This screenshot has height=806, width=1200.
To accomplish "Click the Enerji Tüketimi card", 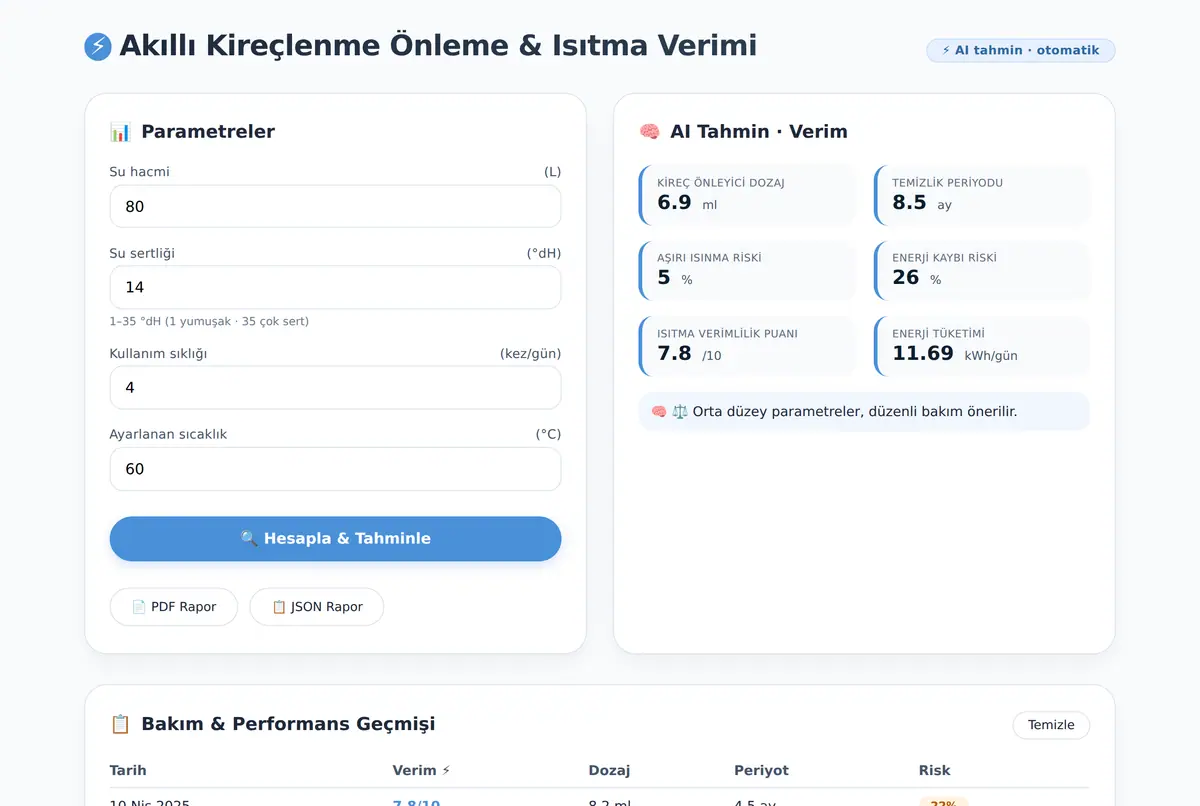I will (982, 346).
